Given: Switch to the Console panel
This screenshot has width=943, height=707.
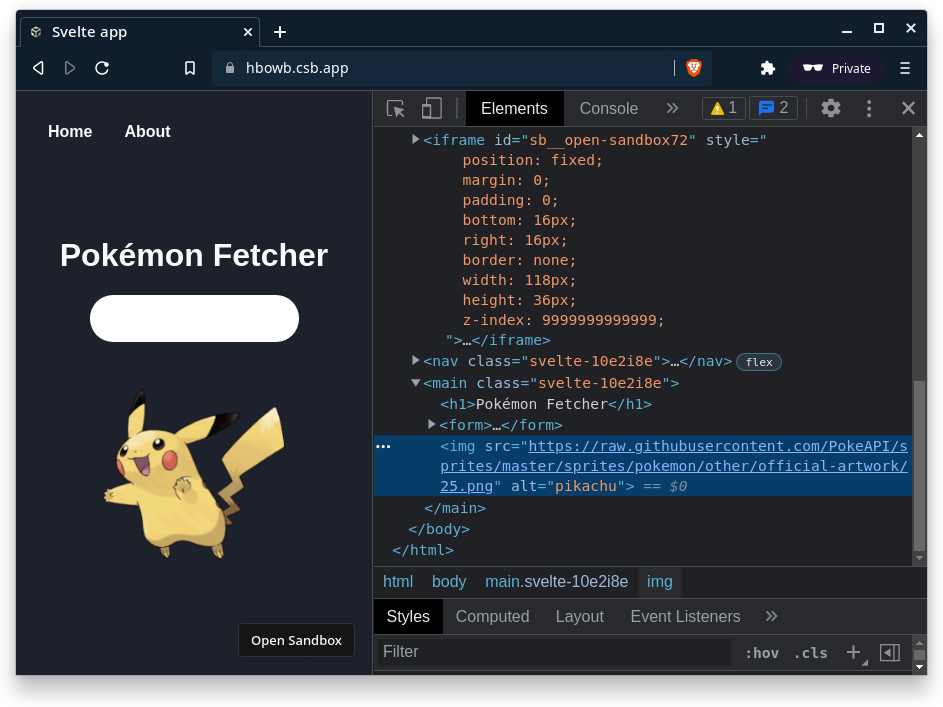Looking at the screenshot, I should [609, 108].
